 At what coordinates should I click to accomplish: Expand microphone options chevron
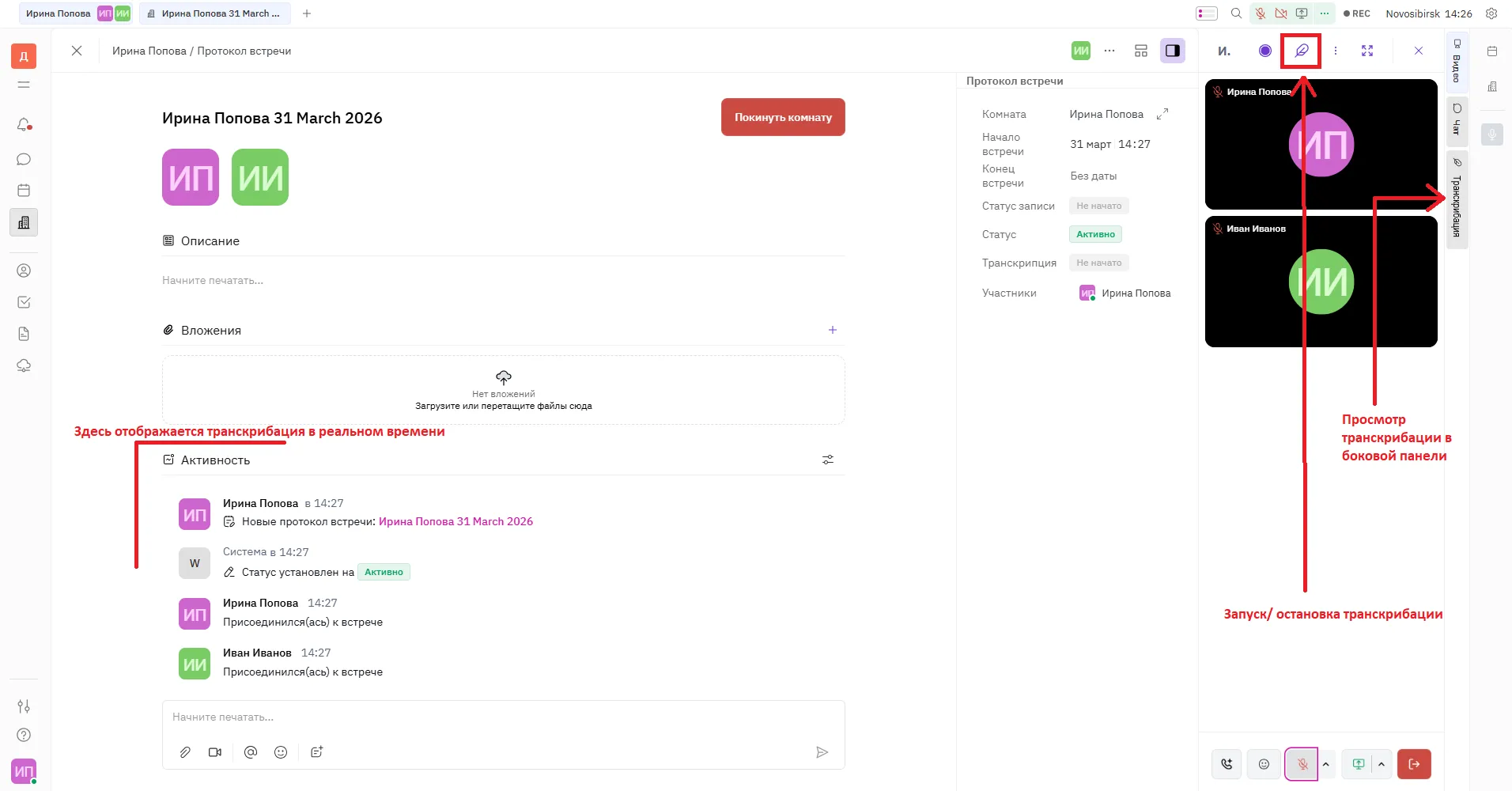(x=1326, y=764)
